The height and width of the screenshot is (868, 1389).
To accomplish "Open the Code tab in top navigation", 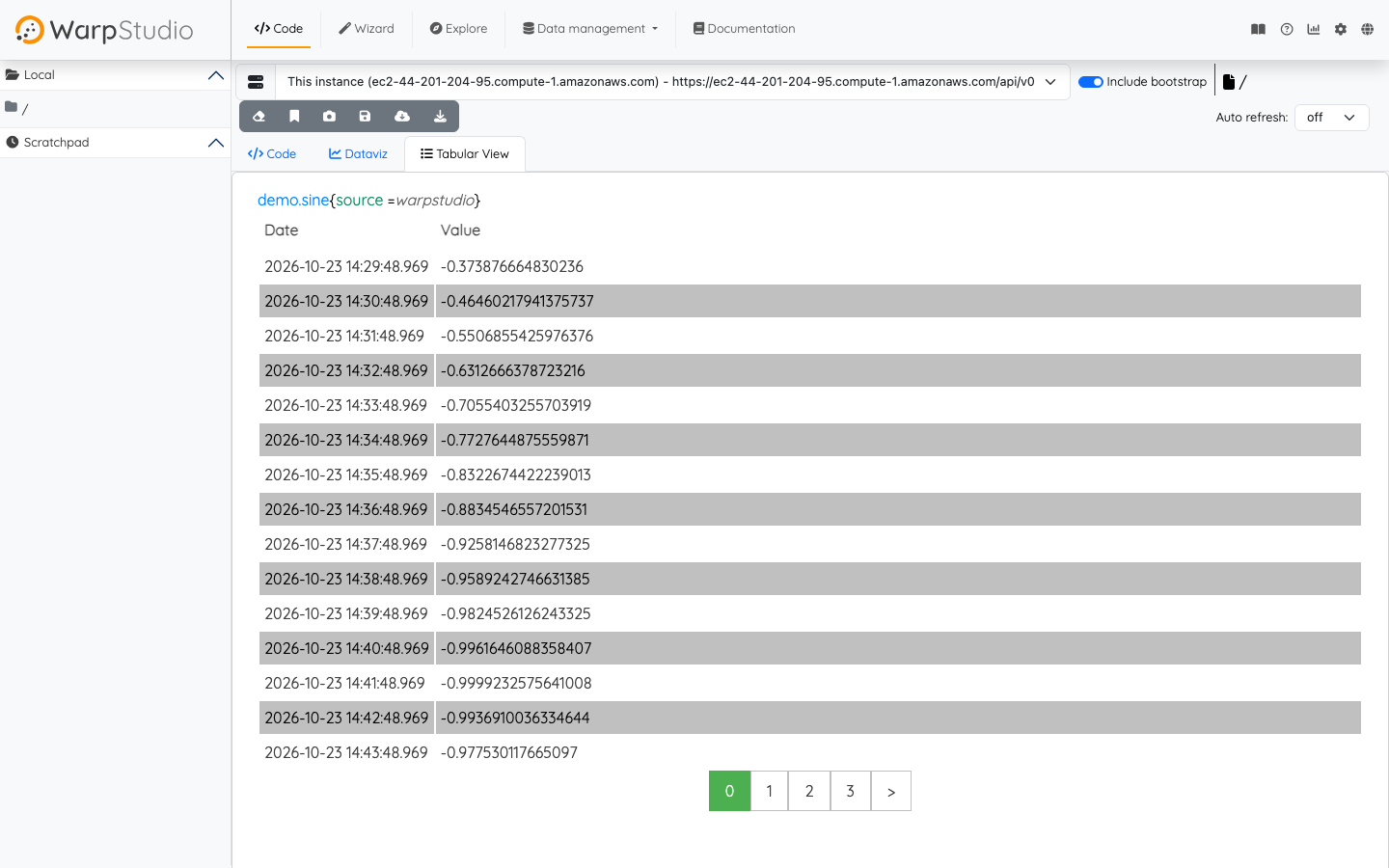I will (x=279, y=29).
